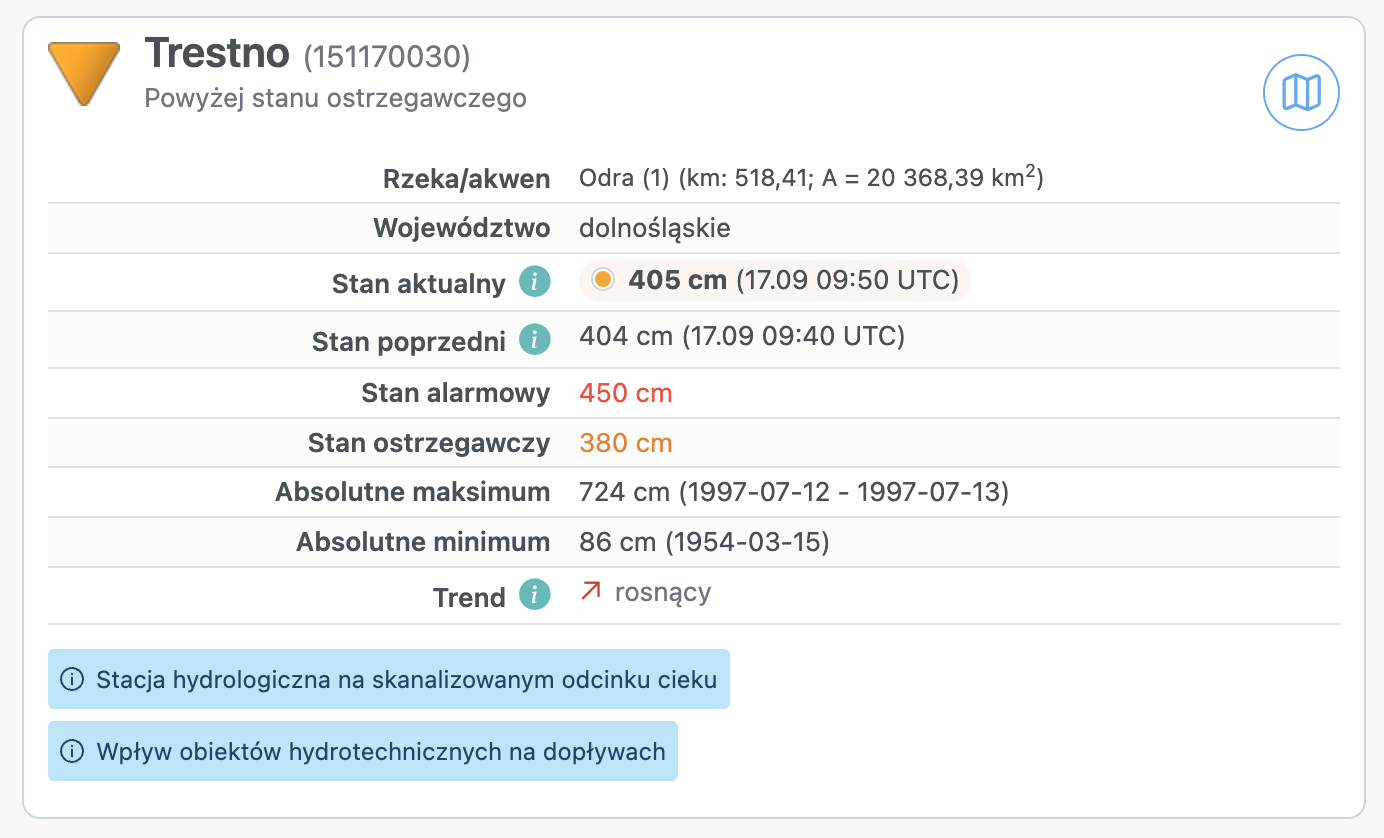Click the Powyżej stanu ostrzegawczego subtitle
The image size is (1384, 838).
coord(335,99)
